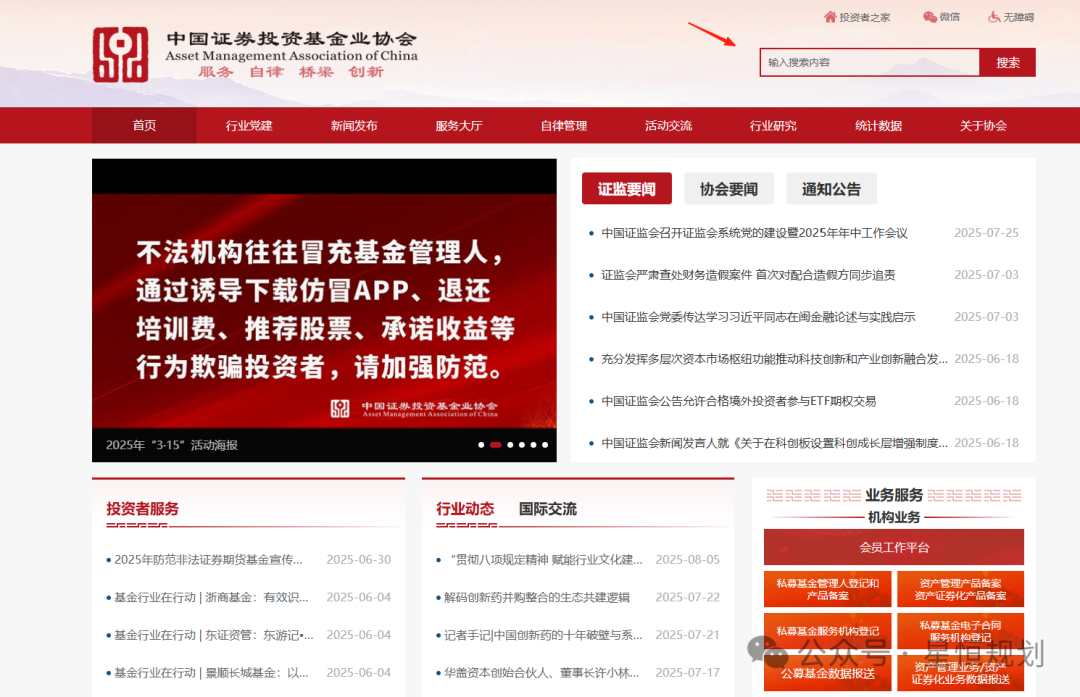
Task: Switch to 协会要闻 tab
Action: tap(729, 189)
